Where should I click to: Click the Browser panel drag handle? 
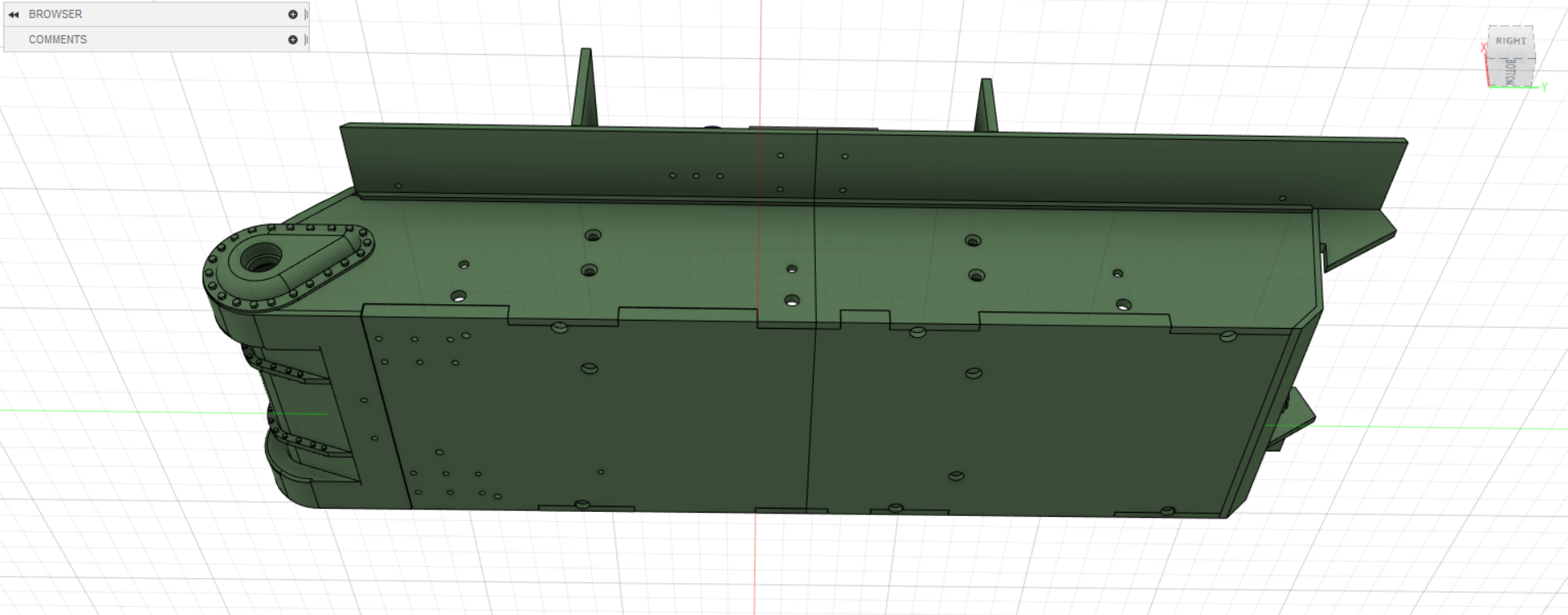point(306,14)
